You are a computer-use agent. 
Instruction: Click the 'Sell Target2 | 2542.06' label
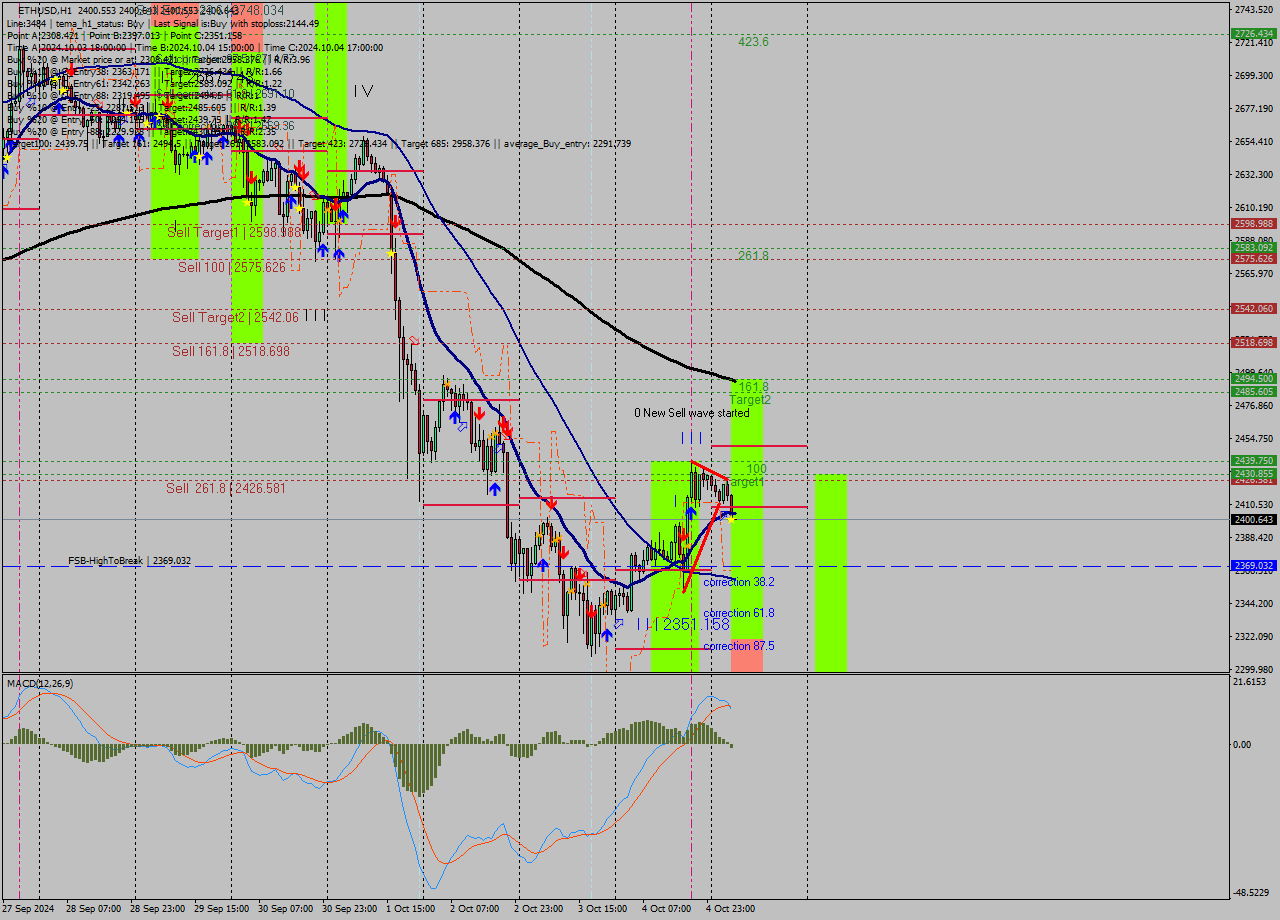[235, 317]
